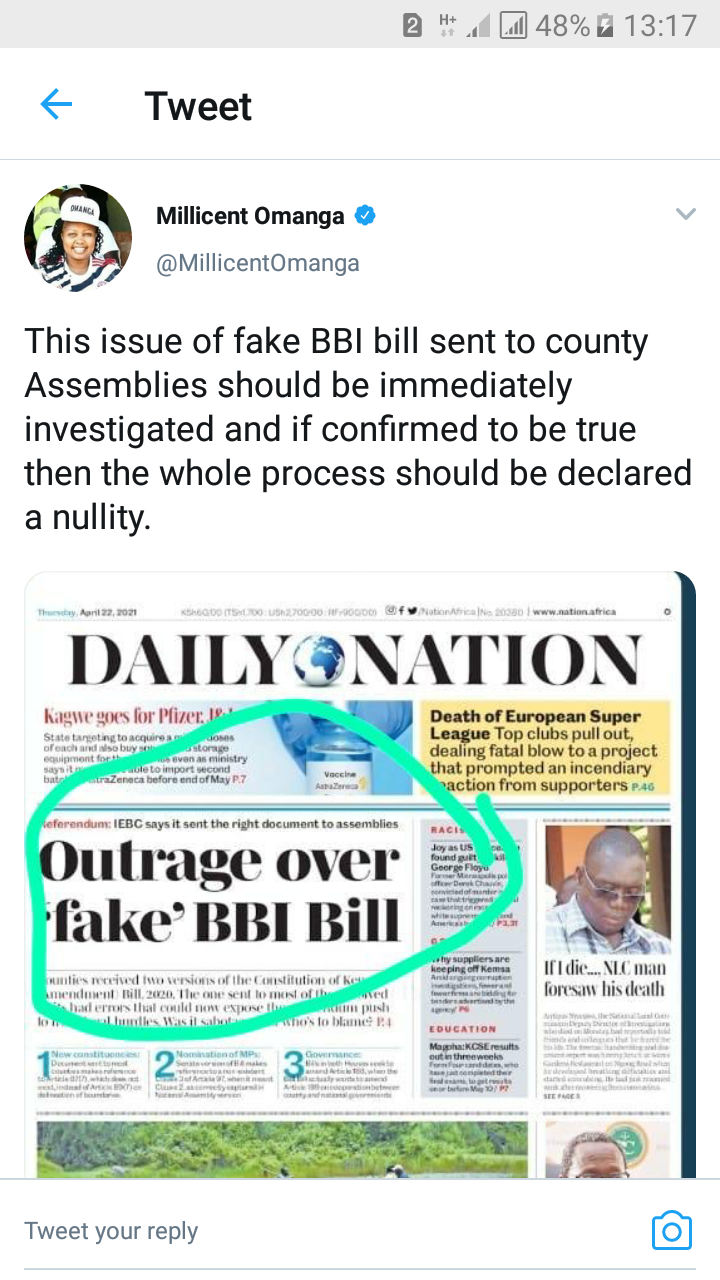Tap the blue verified badge
The image size is (720, 1280).
point(366,215)
